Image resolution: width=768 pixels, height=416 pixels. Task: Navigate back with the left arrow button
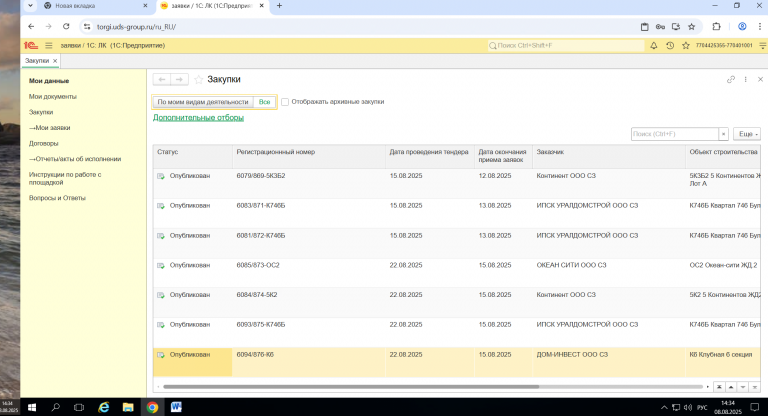click(x=162, y=79)
